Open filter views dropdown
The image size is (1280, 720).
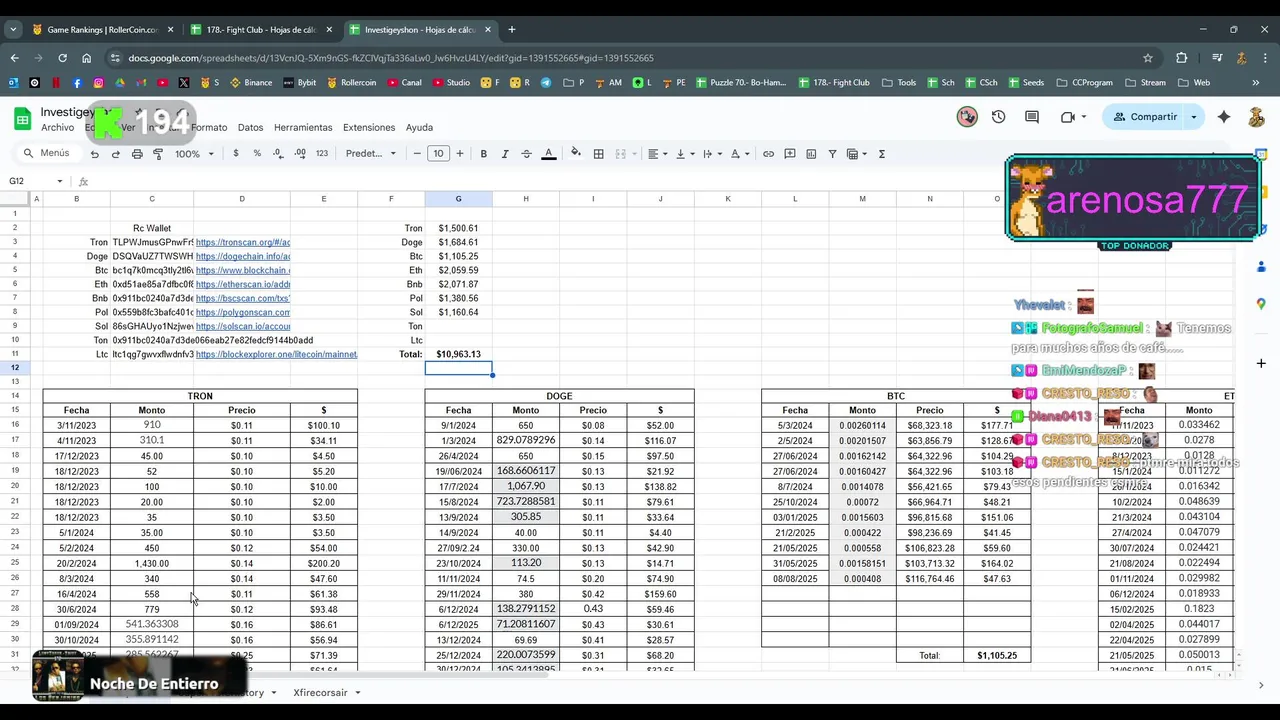tap(857, 154)
